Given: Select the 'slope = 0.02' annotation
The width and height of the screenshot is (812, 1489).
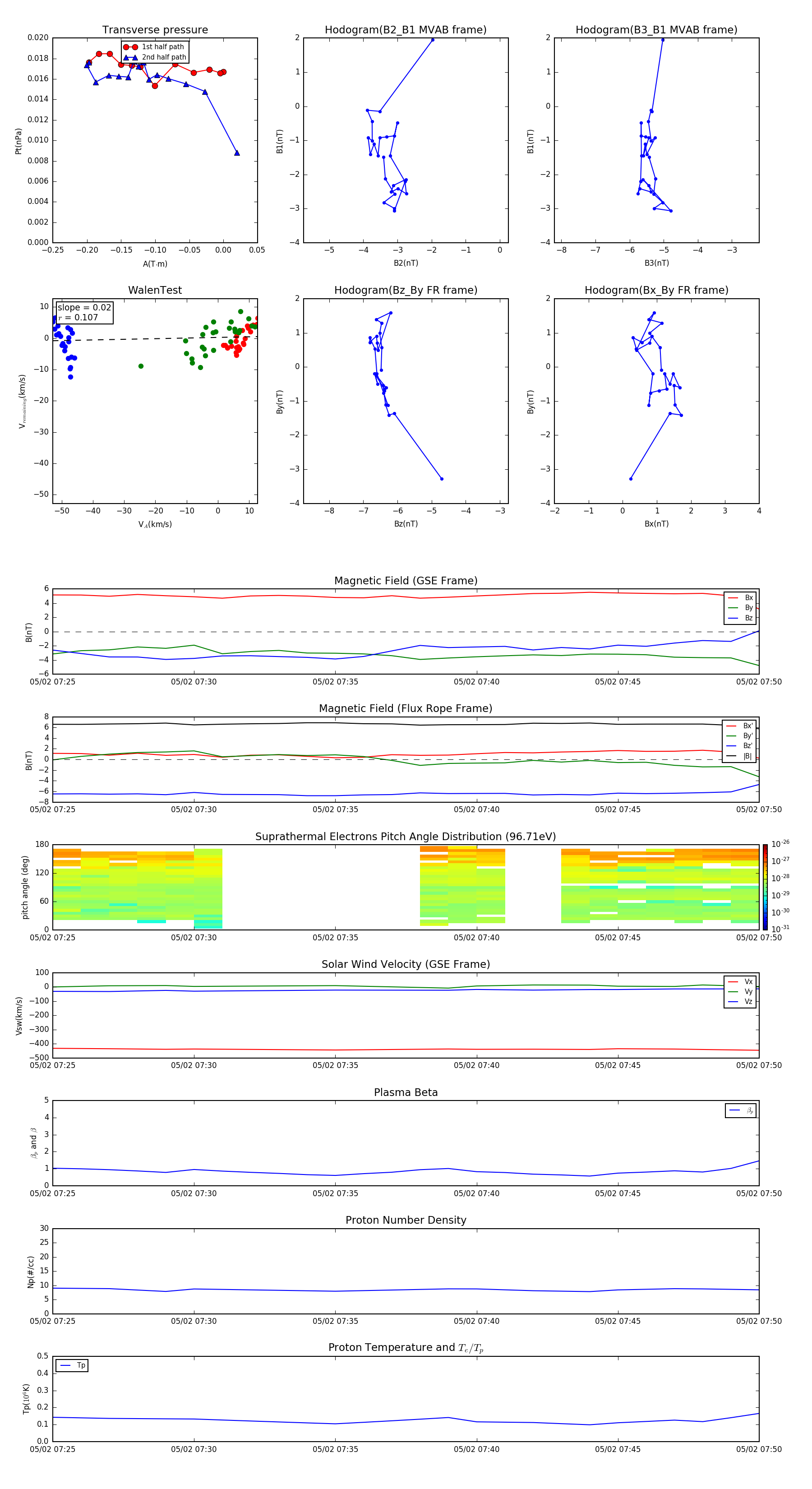Looking at the screenshot, I should pyautogui.click(x=84, y=308).
